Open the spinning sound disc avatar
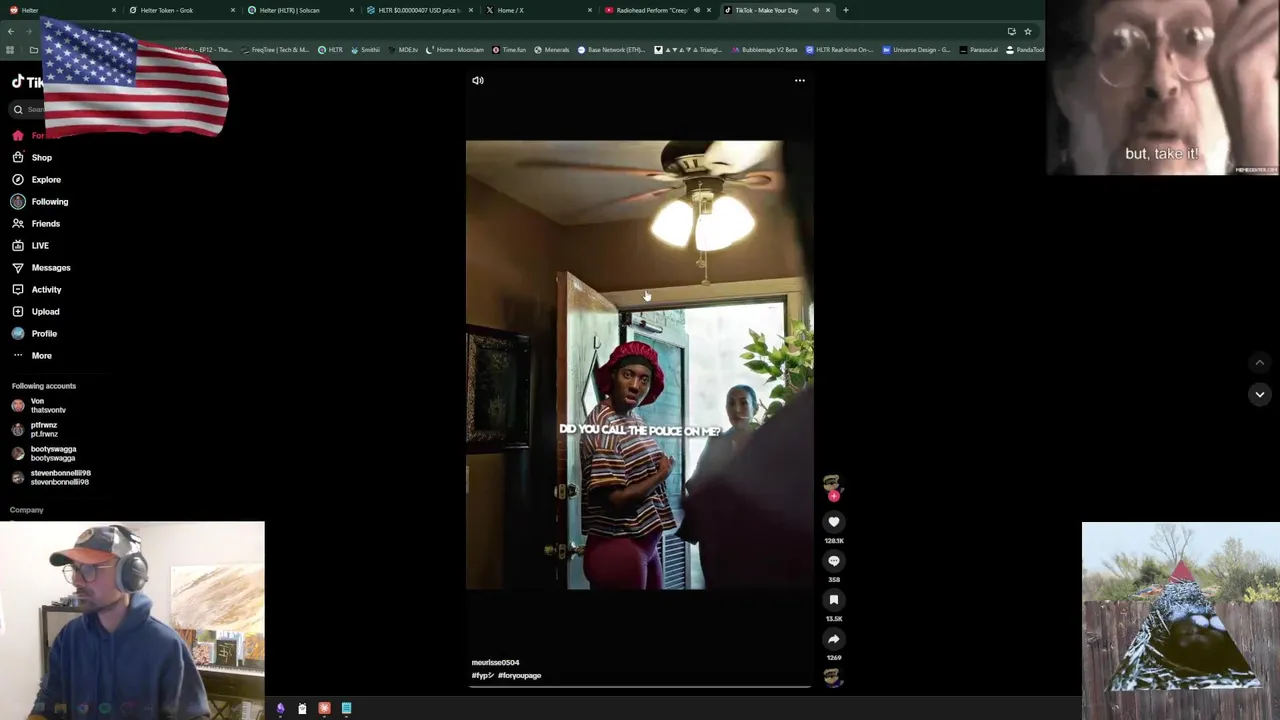This screenshot has width=1280, height=720. click(832, 679)
